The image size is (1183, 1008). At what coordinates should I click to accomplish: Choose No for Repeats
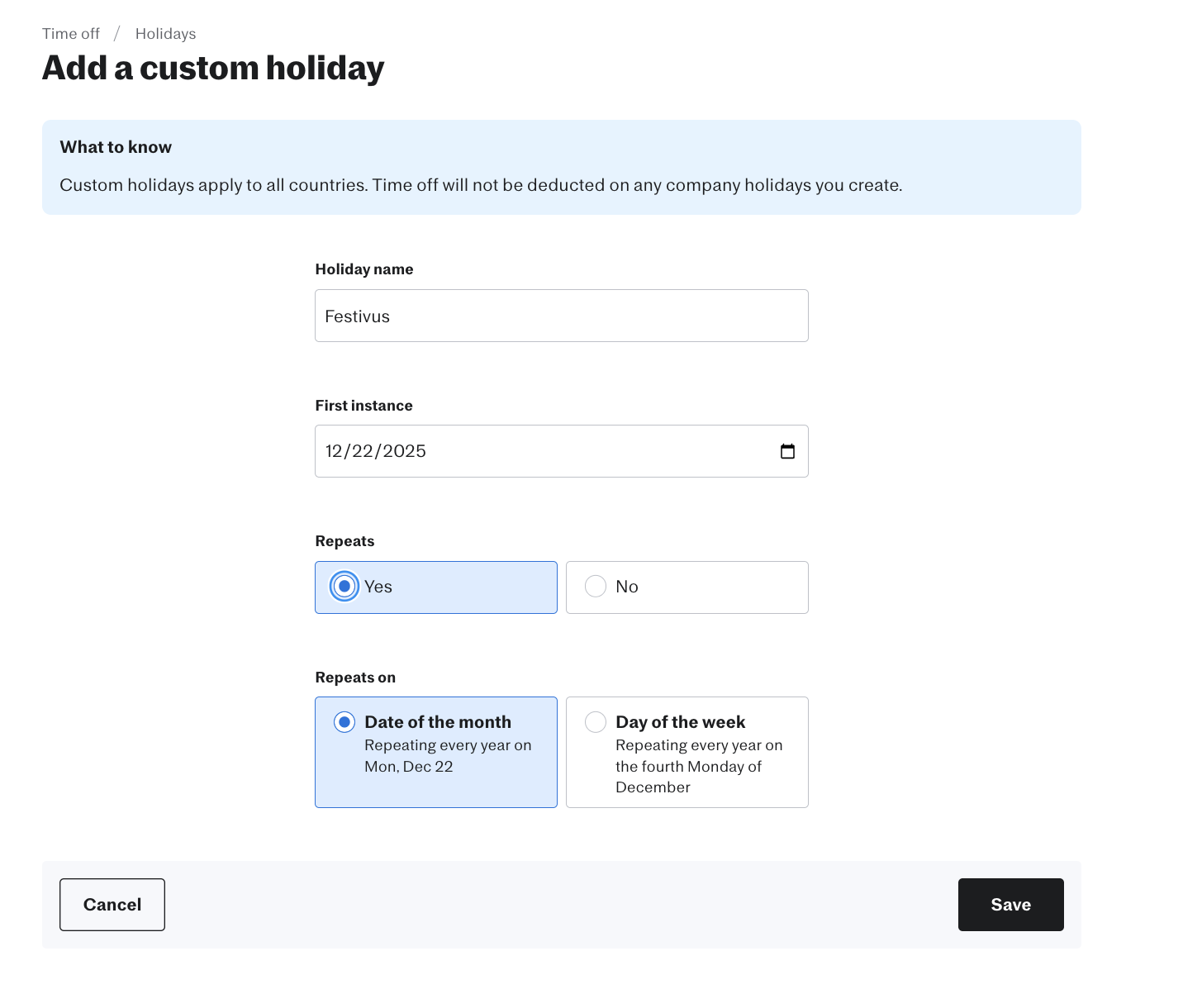tap(596, 587)
